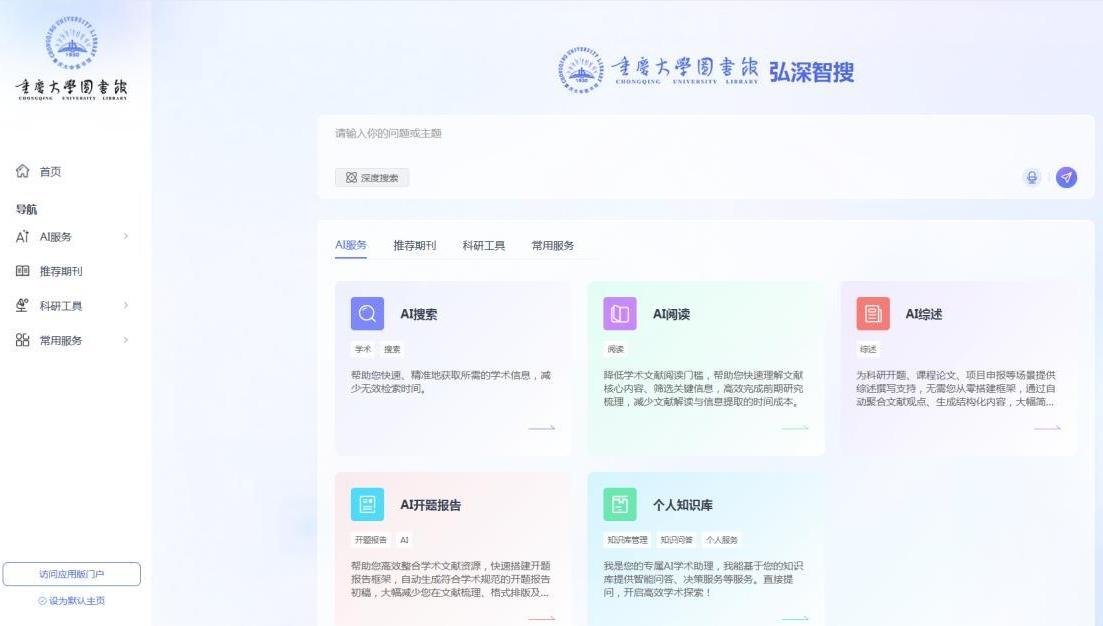Expand the 常用服务 sidebar chevron

[126, 341]
